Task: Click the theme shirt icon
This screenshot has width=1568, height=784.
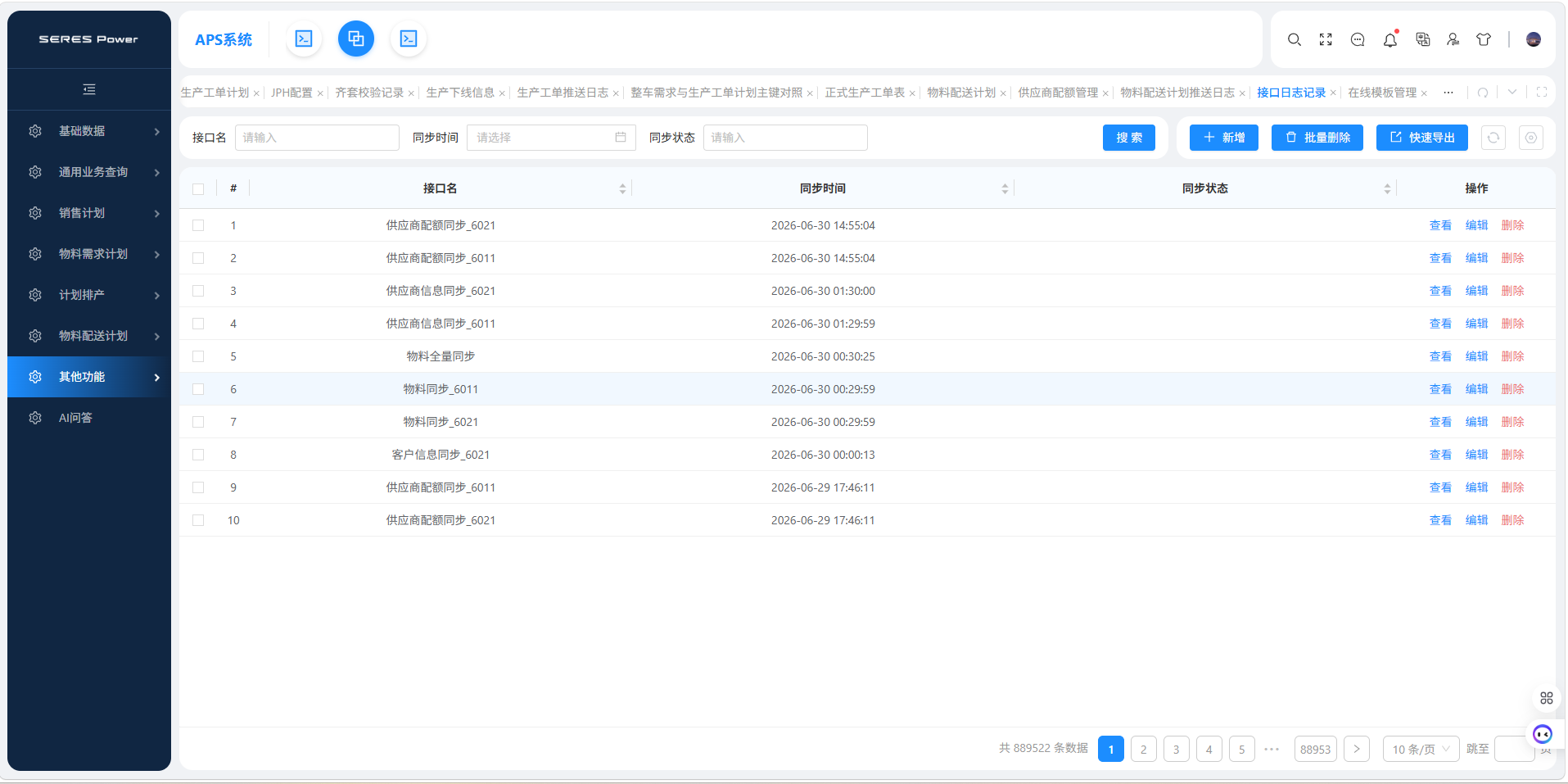Action: tap(1484, 39)
